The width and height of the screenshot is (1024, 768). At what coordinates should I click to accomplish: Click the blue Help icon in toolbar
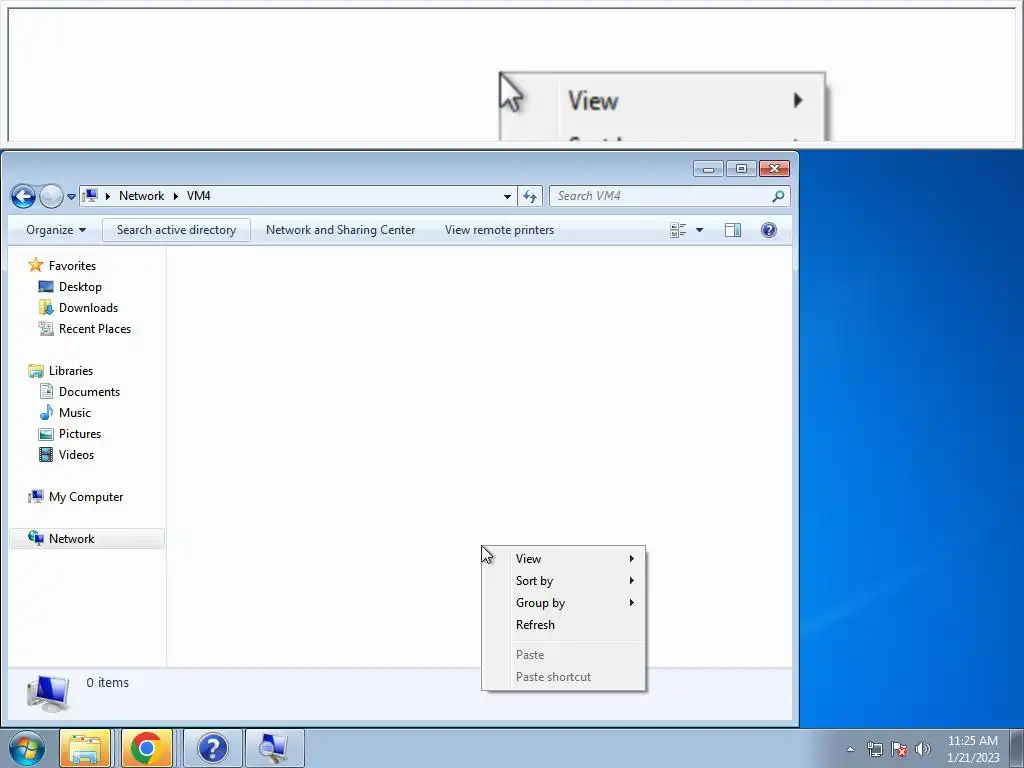pyautogui.click(x=769, y=230)
